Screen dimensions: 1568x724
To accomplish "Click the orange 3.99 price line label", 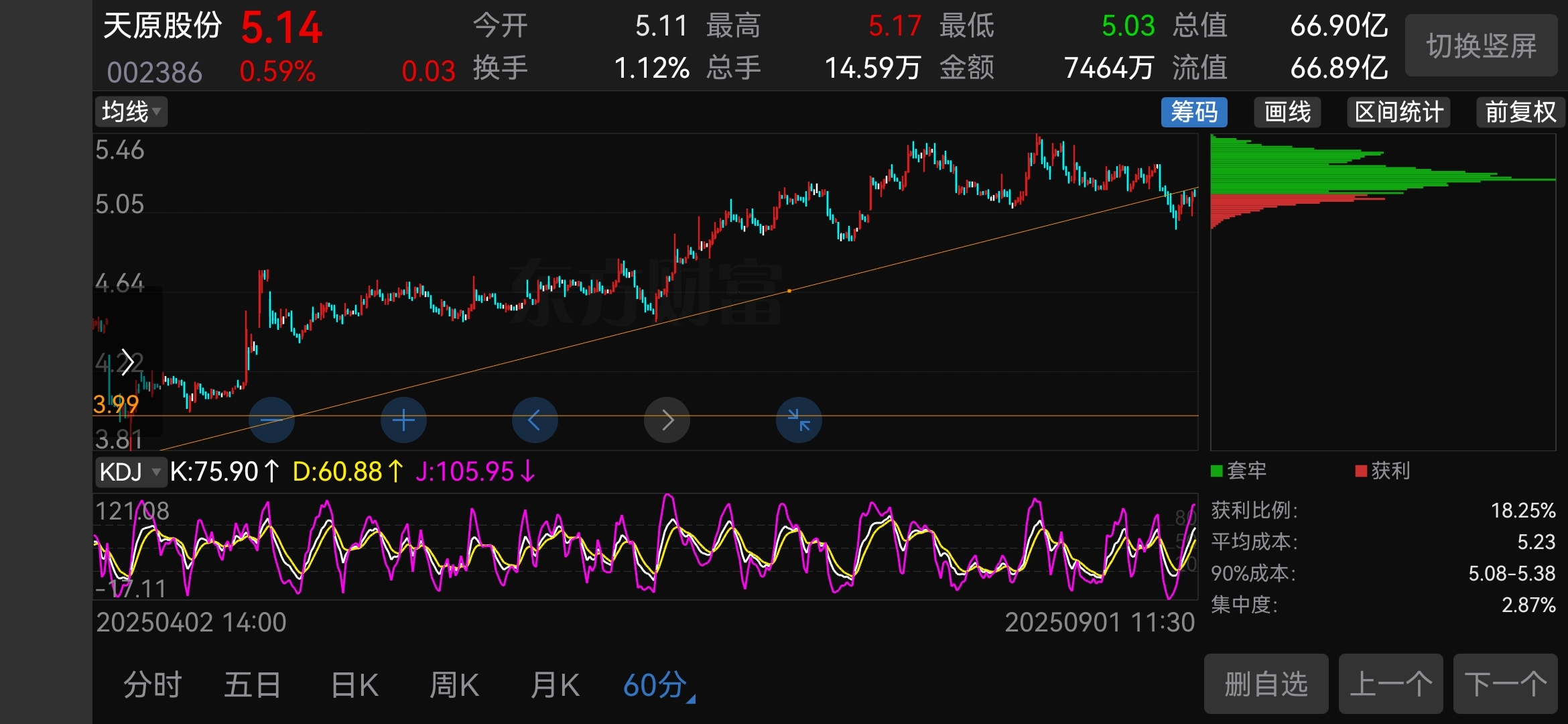I will pyautogui.click(x=116, y=404).
